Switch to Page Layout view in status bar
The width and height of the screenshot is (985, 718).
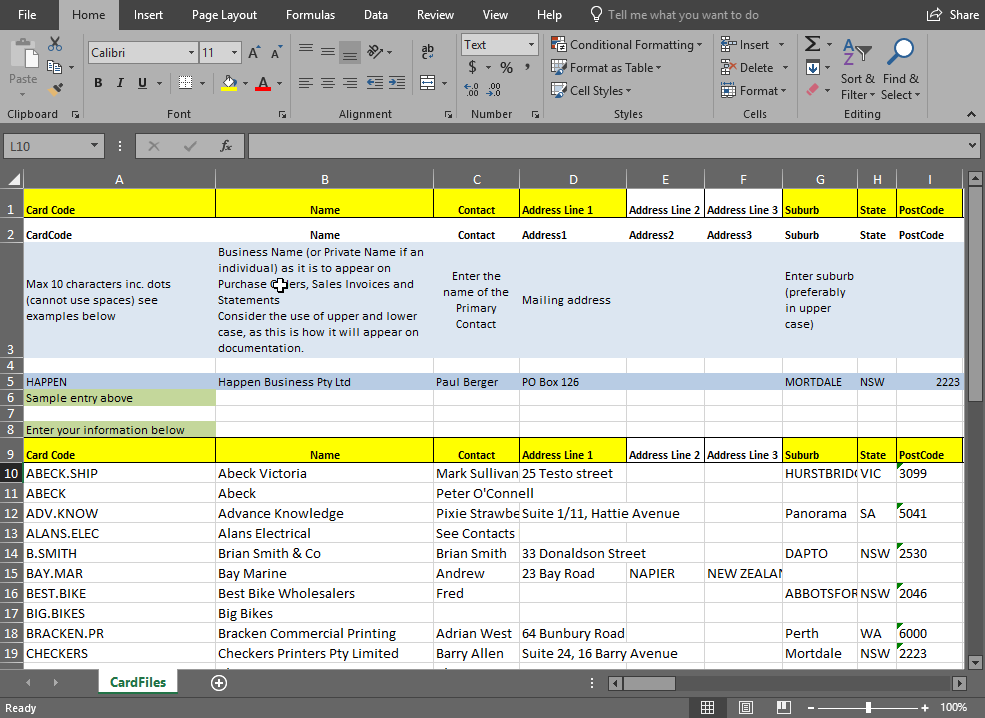click(x=745, y=707)
